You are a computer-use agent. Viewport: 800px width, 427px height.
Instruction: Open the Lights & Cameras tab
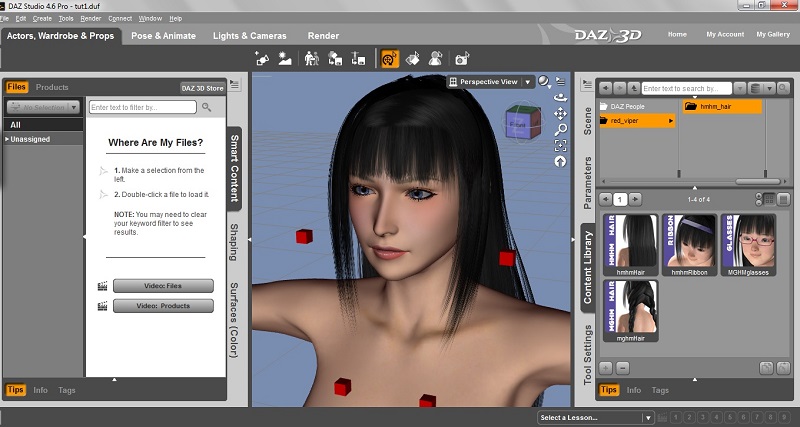[249, 36]
